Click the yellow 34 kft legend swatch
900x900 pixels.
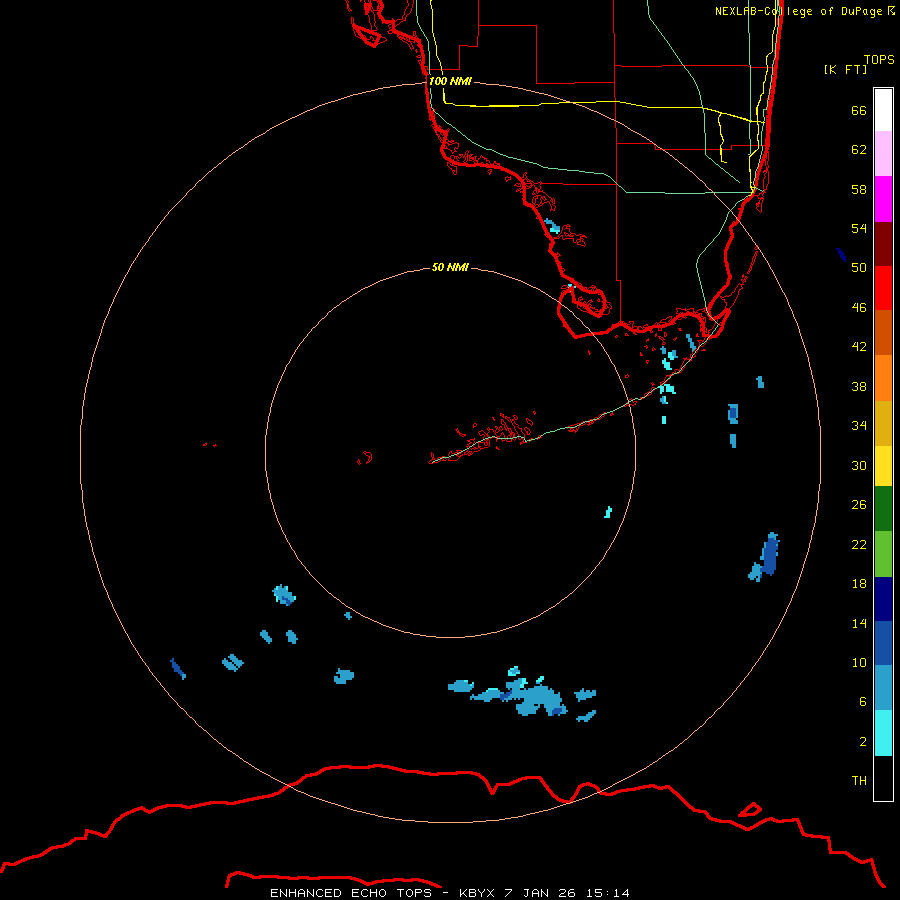click(883, 466)
